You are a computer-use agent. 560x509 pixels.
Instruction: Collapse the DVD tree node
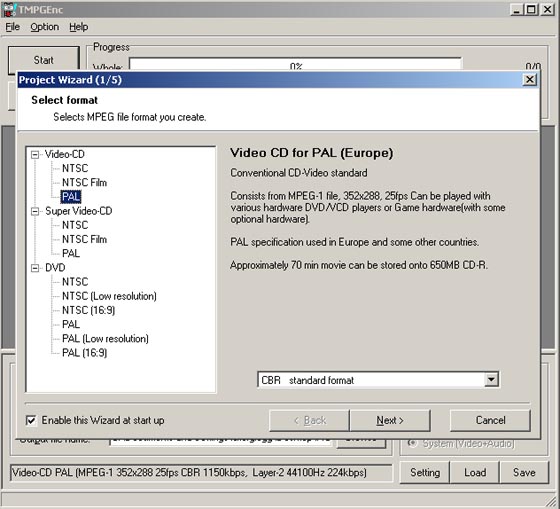pos(35,268)
